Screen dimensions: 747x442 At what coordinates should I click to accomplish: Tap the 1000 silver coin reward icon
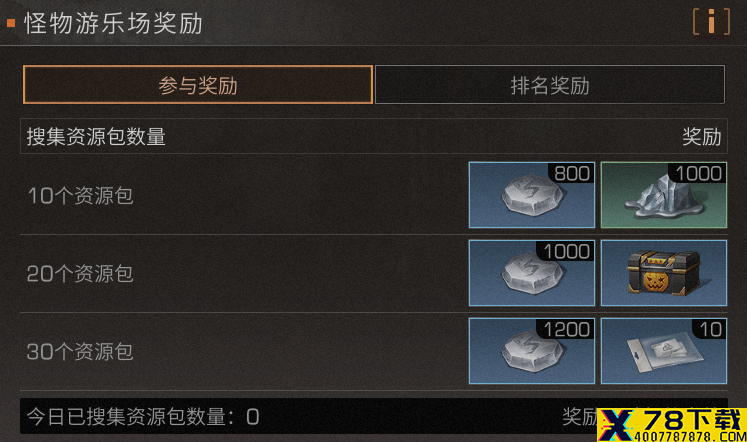point(532,273)
